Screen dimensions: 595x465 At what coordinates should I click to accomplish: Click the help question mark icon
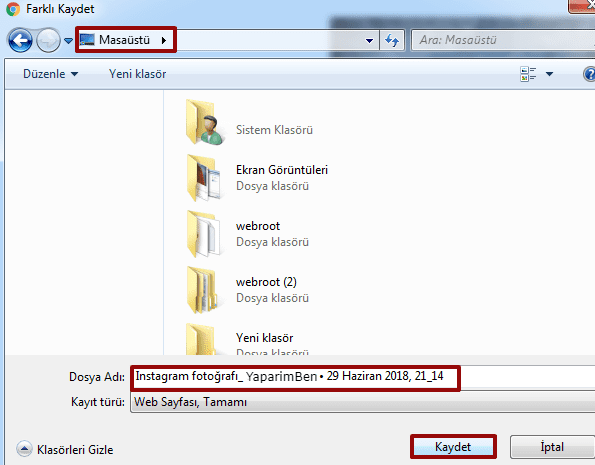(x=589, y=74)
